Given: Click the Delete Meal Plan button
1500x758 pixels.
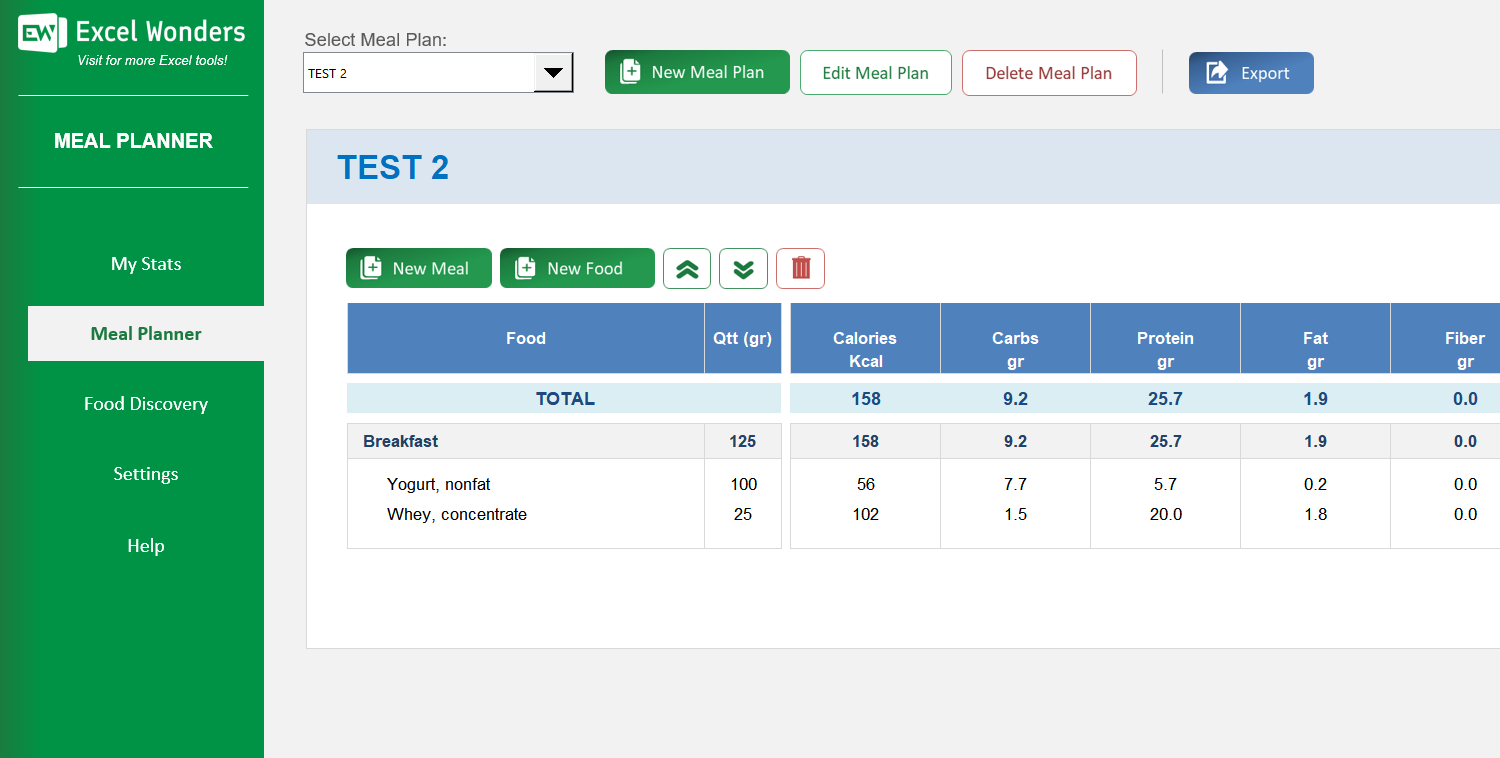Looking at the screenshot, I should click(x=1048, y=72).
